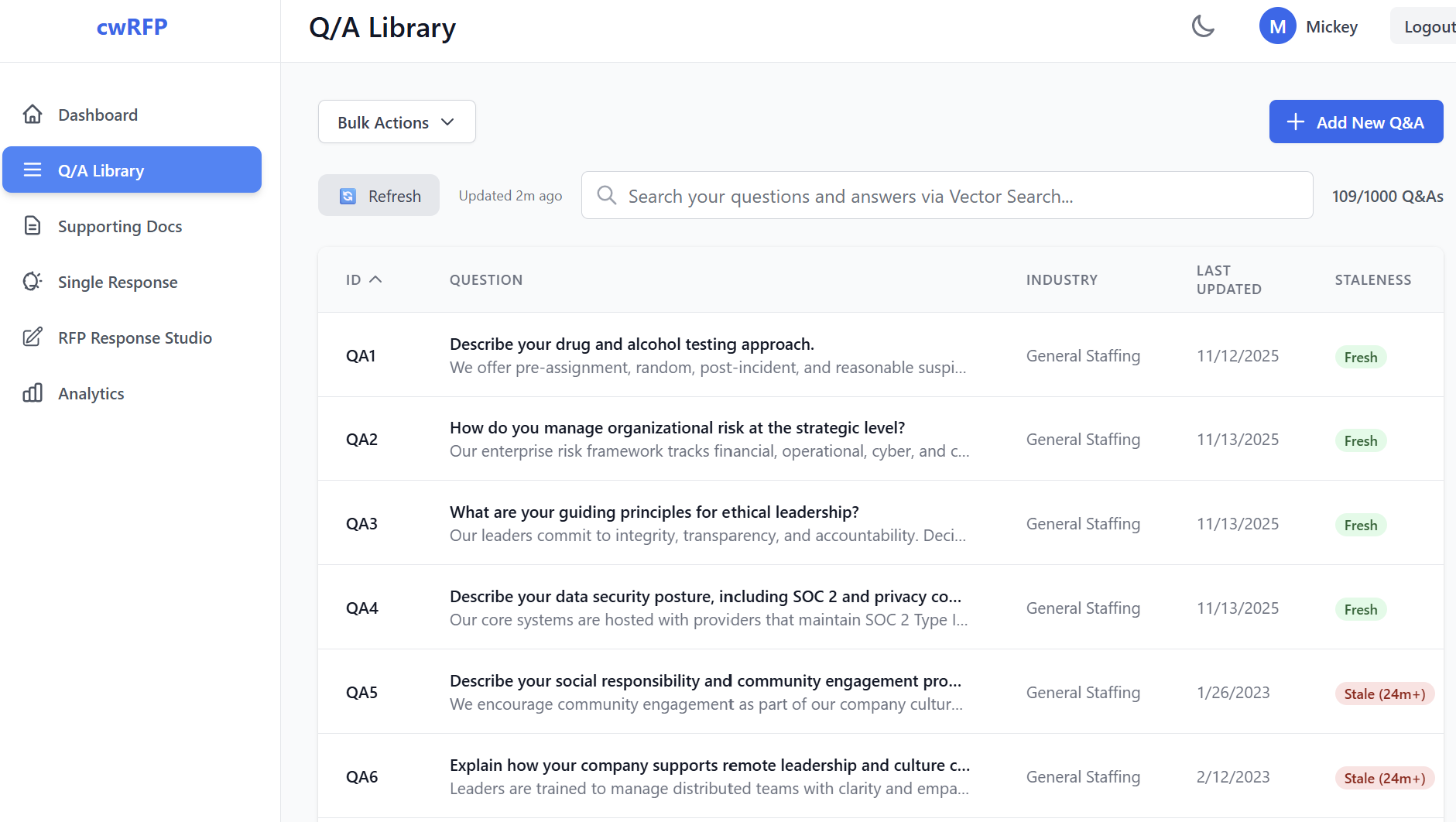Viewport: 1456px width, 822px height.
Task: Expand the Bulk Actions dropdown
Action: (396, 122)
